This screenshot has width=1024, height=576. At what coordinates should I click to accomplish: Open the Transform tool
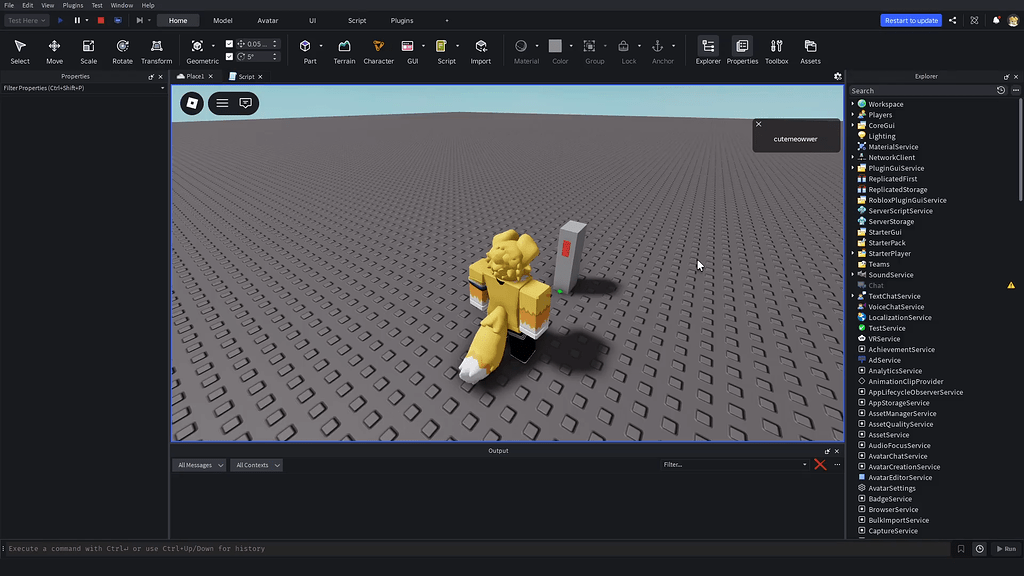click(157, 52)
